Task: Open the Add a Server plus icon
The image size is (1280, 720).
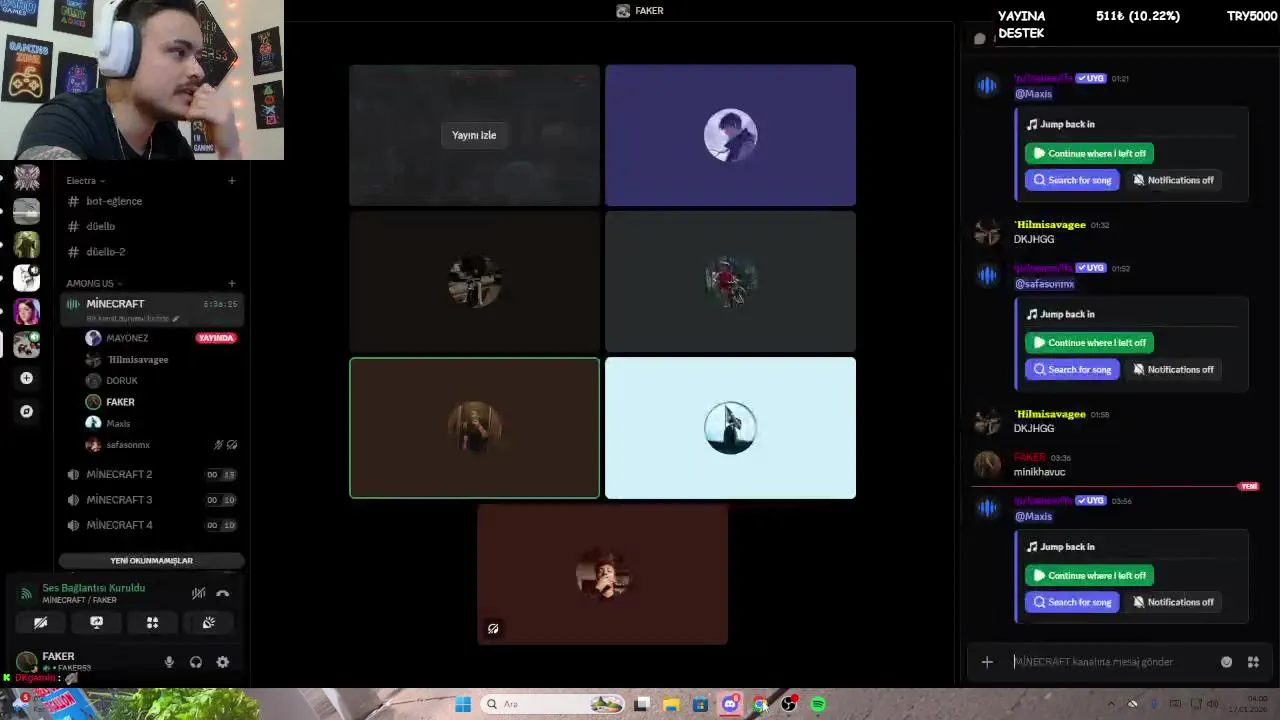Action: click(x=27, y=378)
